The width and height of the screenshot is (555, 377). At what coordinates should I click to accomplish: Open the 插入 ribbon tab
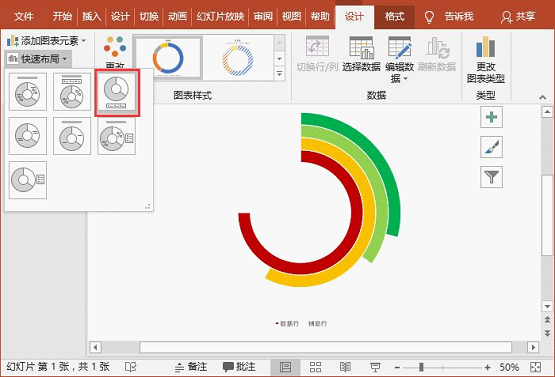click(91, 16)
